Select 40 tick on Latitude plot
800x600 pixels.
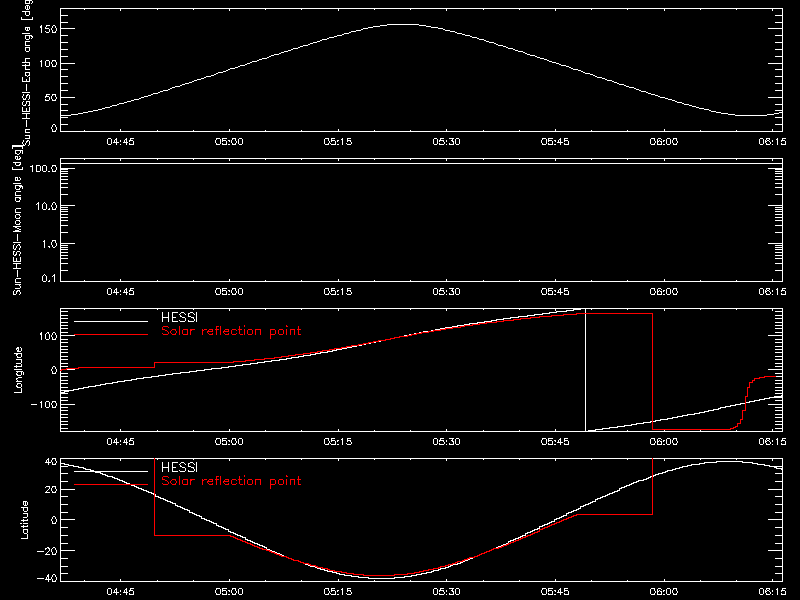[51, 462]
